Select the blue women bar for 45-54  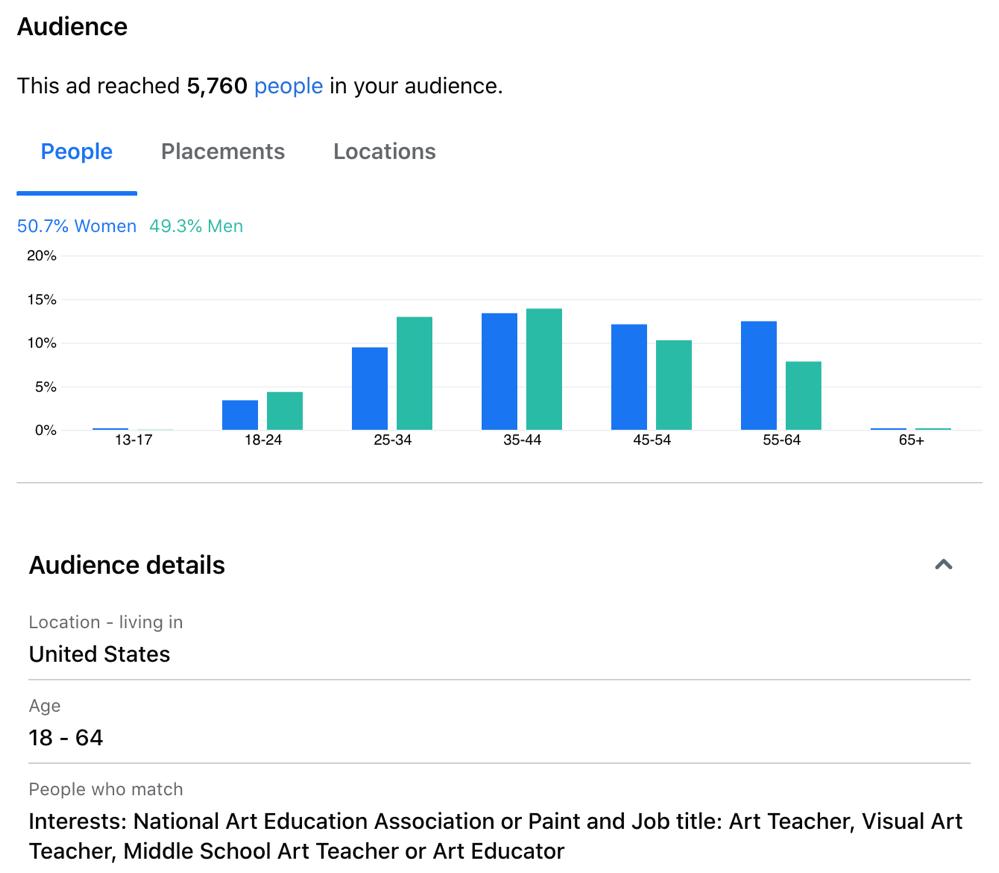pyautogui.click(x=629, y=377)
